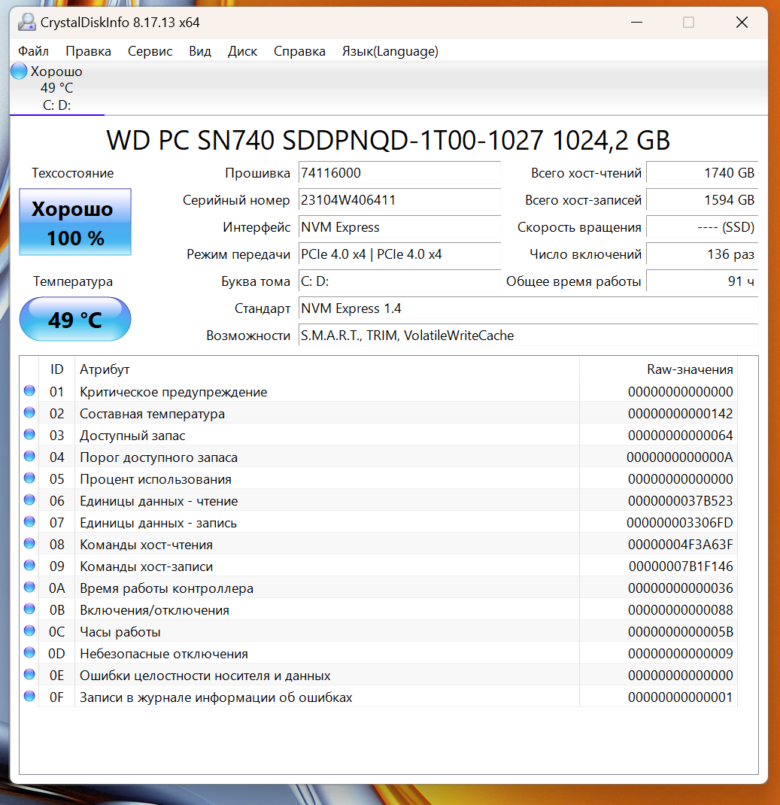Click the status orb of attribute 08
The height and width of the screenshot is (805, 780).
point(29,544)
